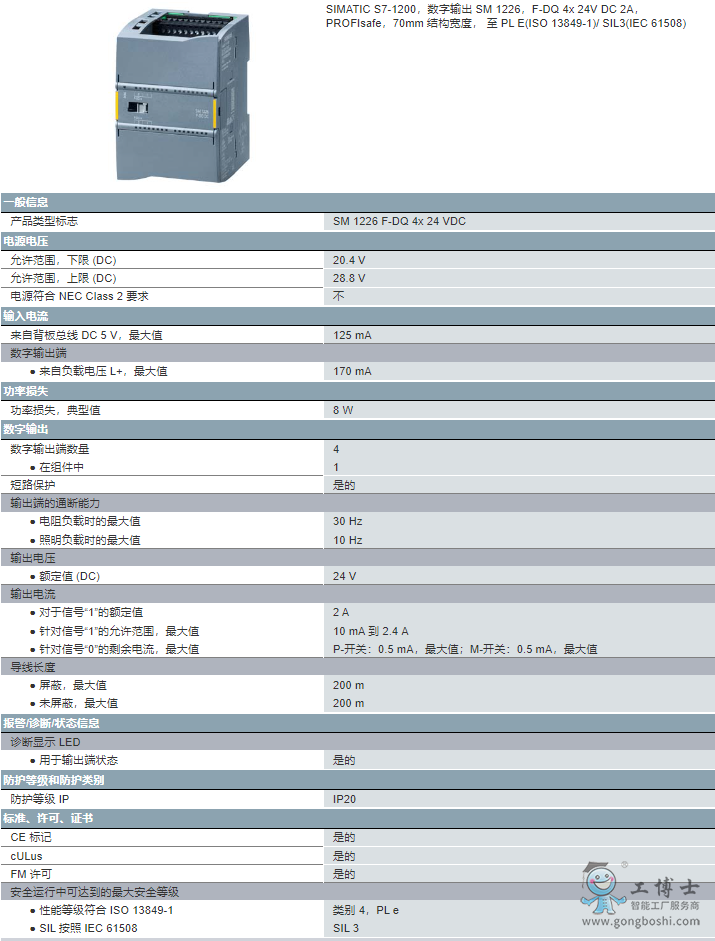Click the 性能等级符合 ISO 13849-1 label
This screenshot has height=941, width=715.
[x=106, y=910]
